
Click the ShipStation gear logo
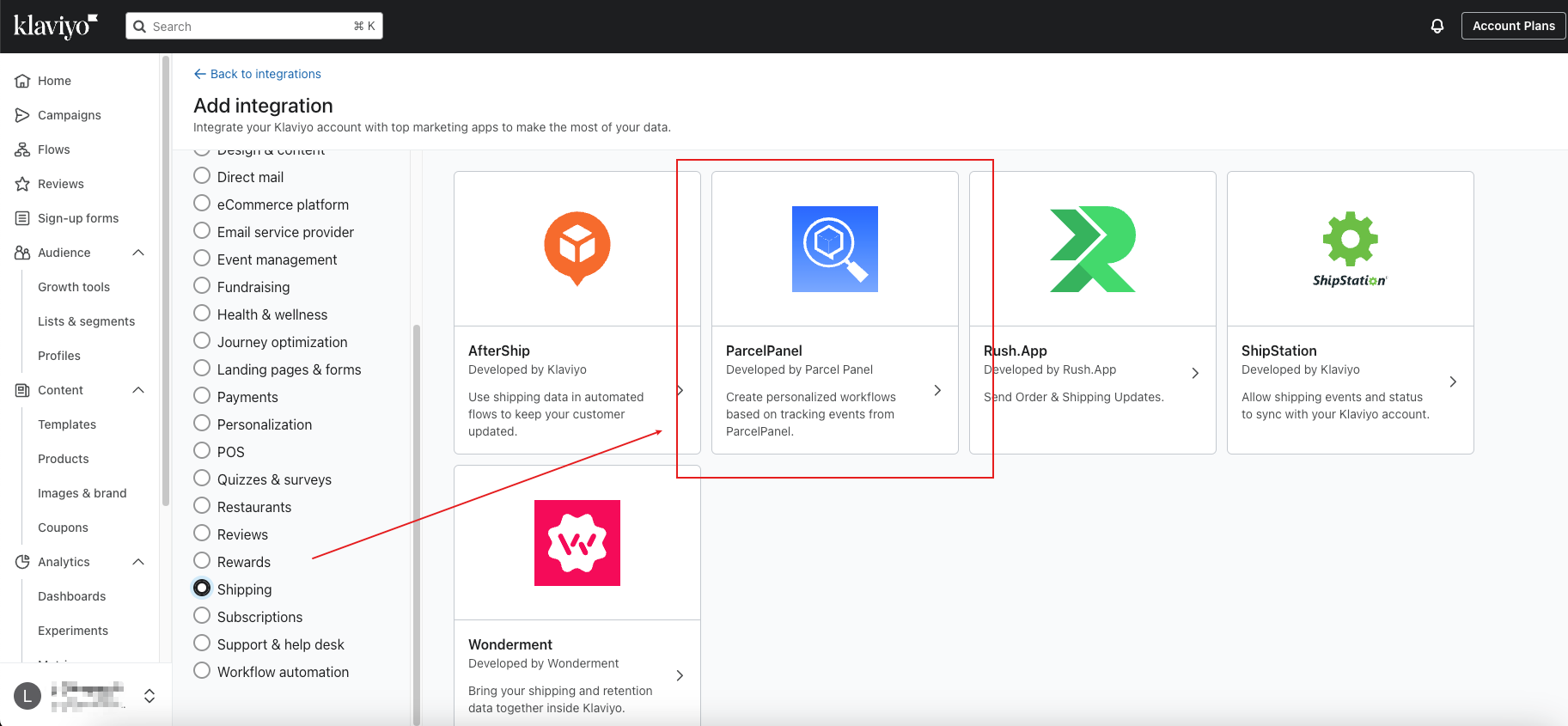[1351, 248]
